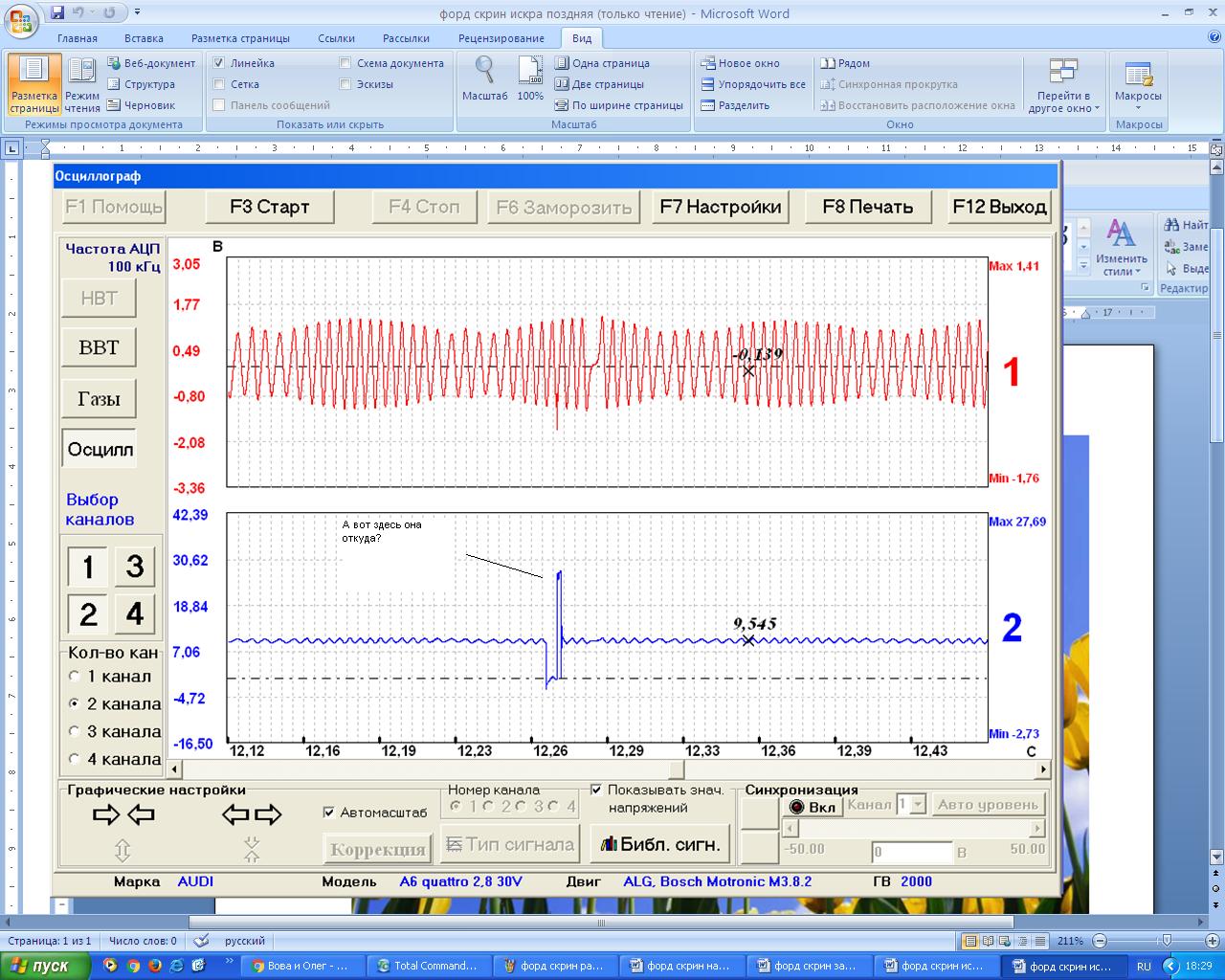This screenshot has height=980, width=1225.
Task: Open Библ. сигн. signal library
Action: click(660, 844)
